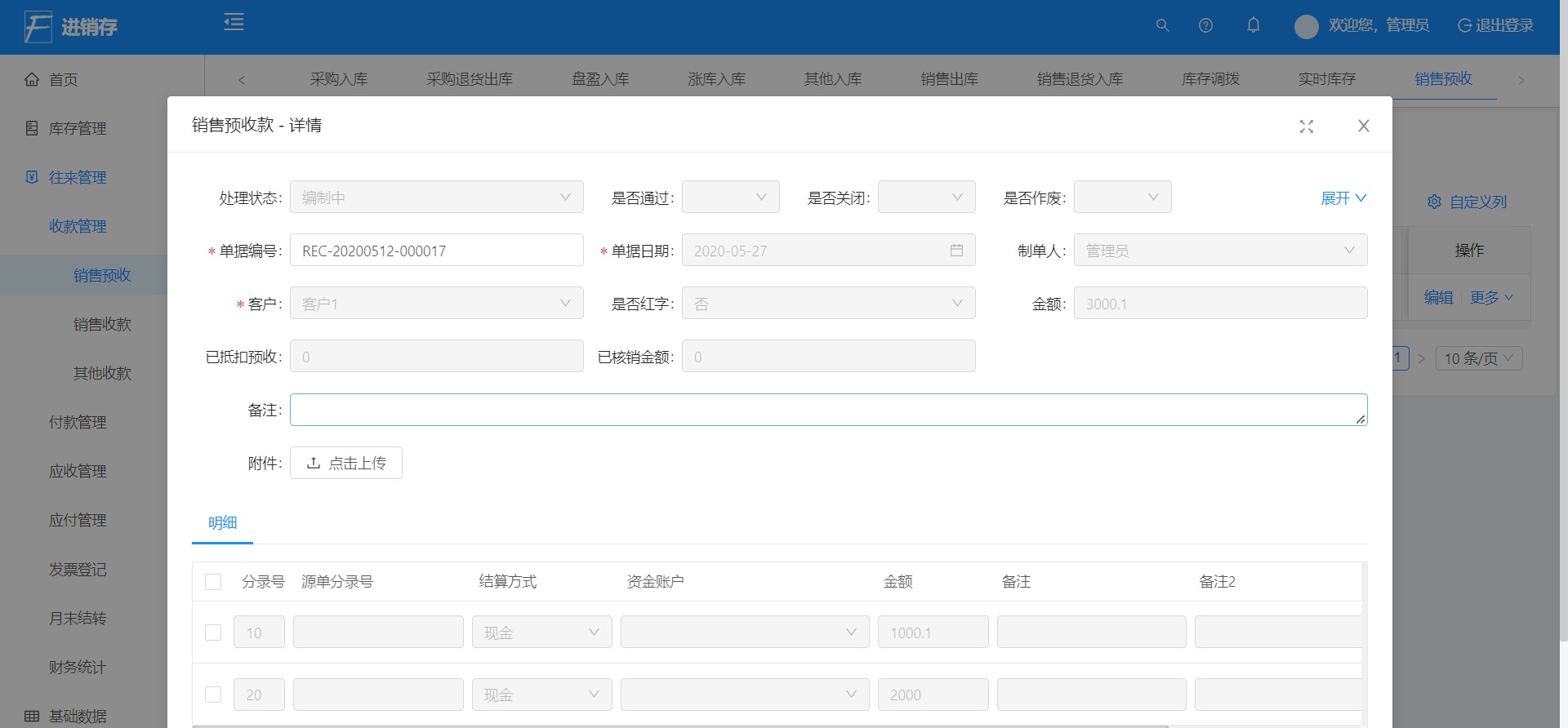Viewport: 1568px width, 728px height.
Task: Select the 明细 tab
Action: point(222,523)
